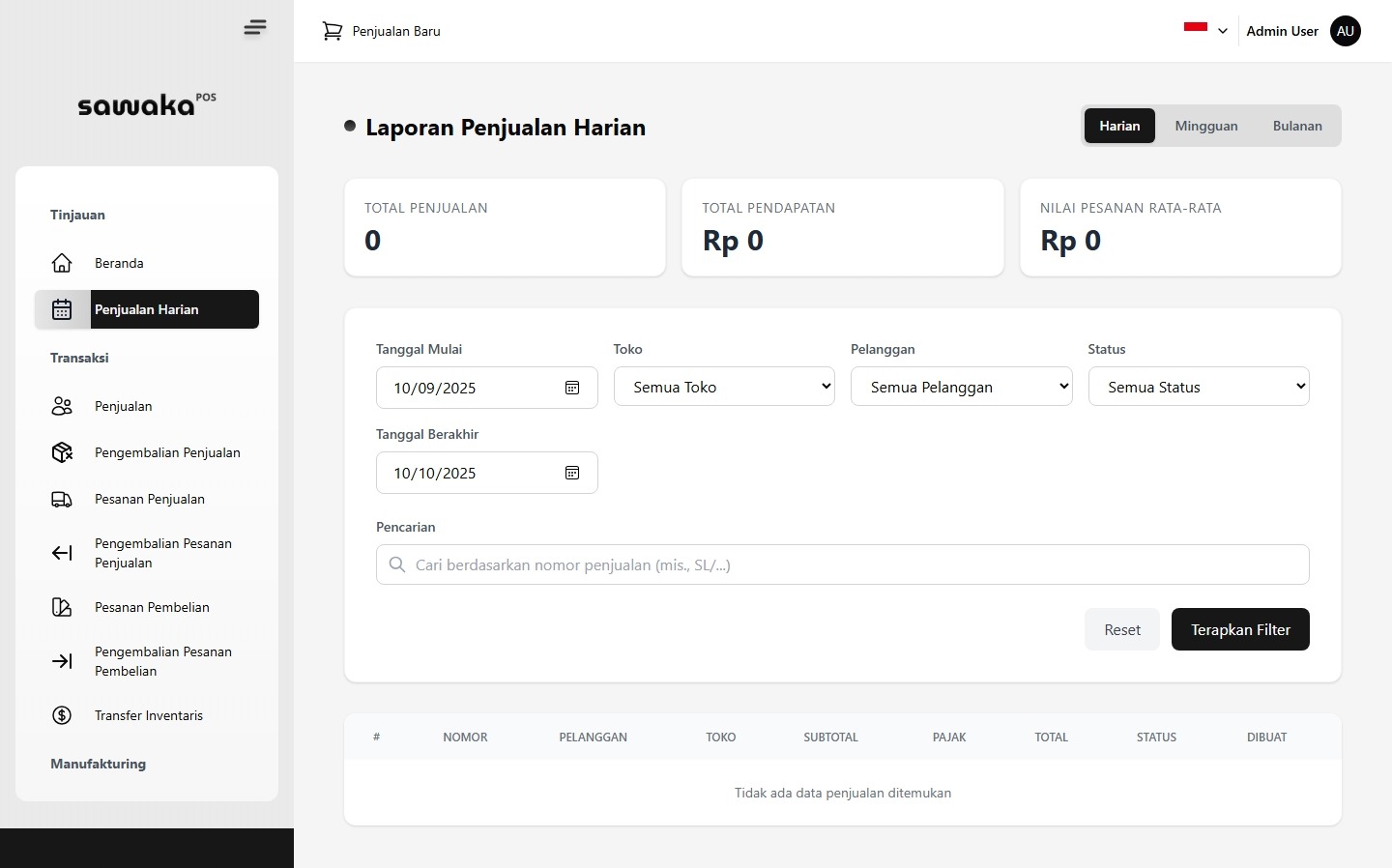Click the Pesanan Pembelian icon
The height and width of the screenshot is (868, 1392).
point(62,607)
